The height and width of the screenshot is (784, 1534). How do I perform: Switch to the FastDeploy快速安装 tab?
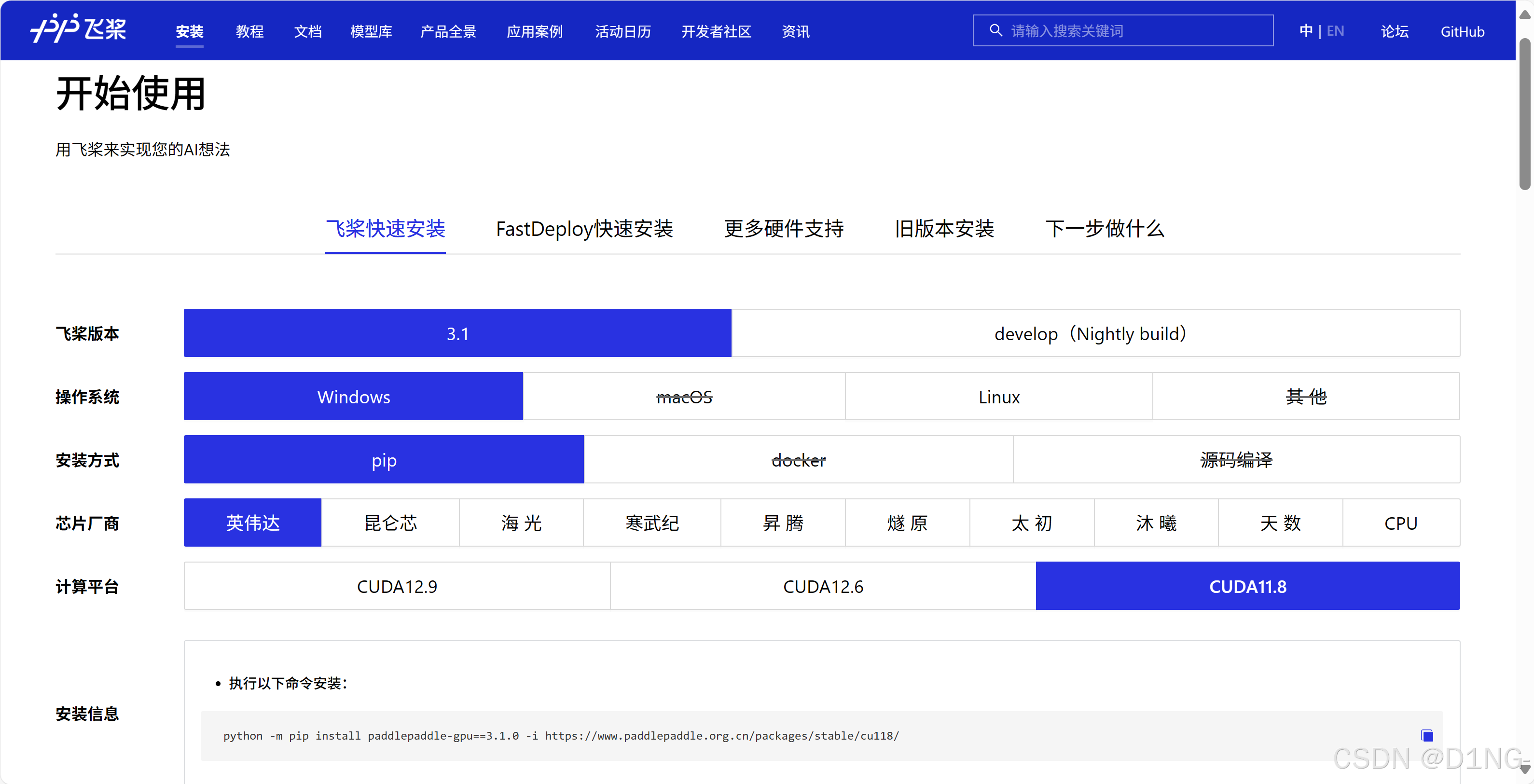[x=583, y=229]
